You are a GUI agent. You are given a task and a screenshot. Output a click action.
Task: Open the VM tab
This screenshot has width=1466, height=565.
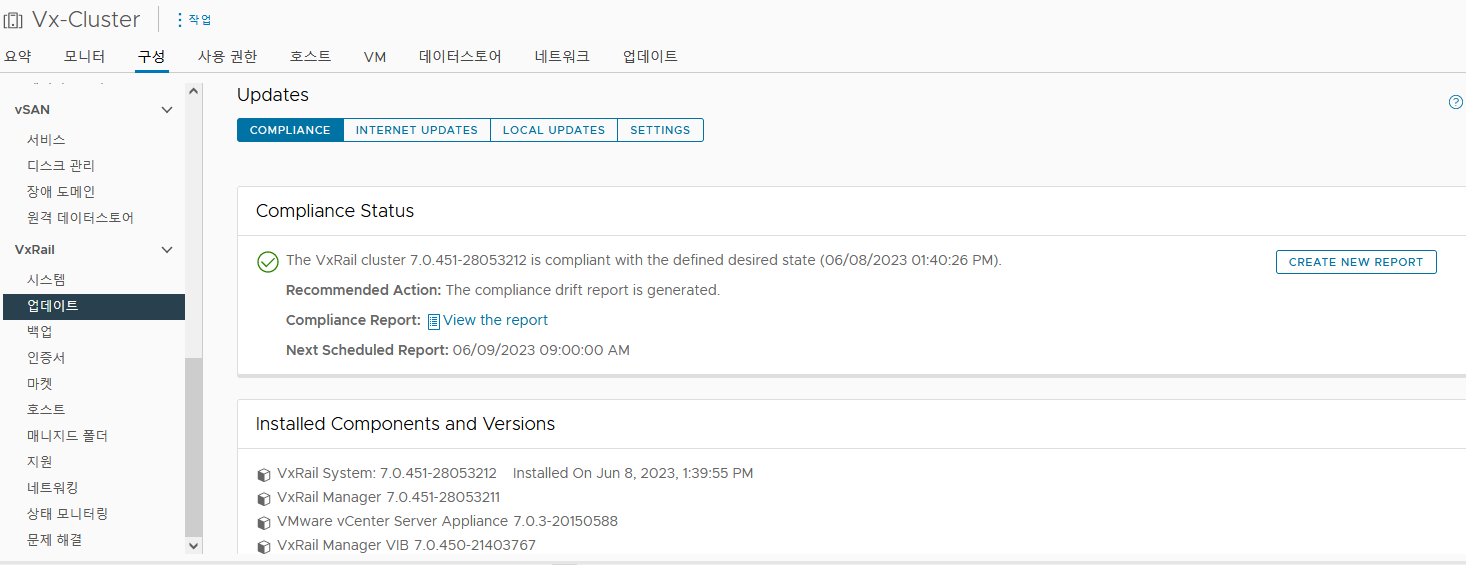[x=375, y=57]
